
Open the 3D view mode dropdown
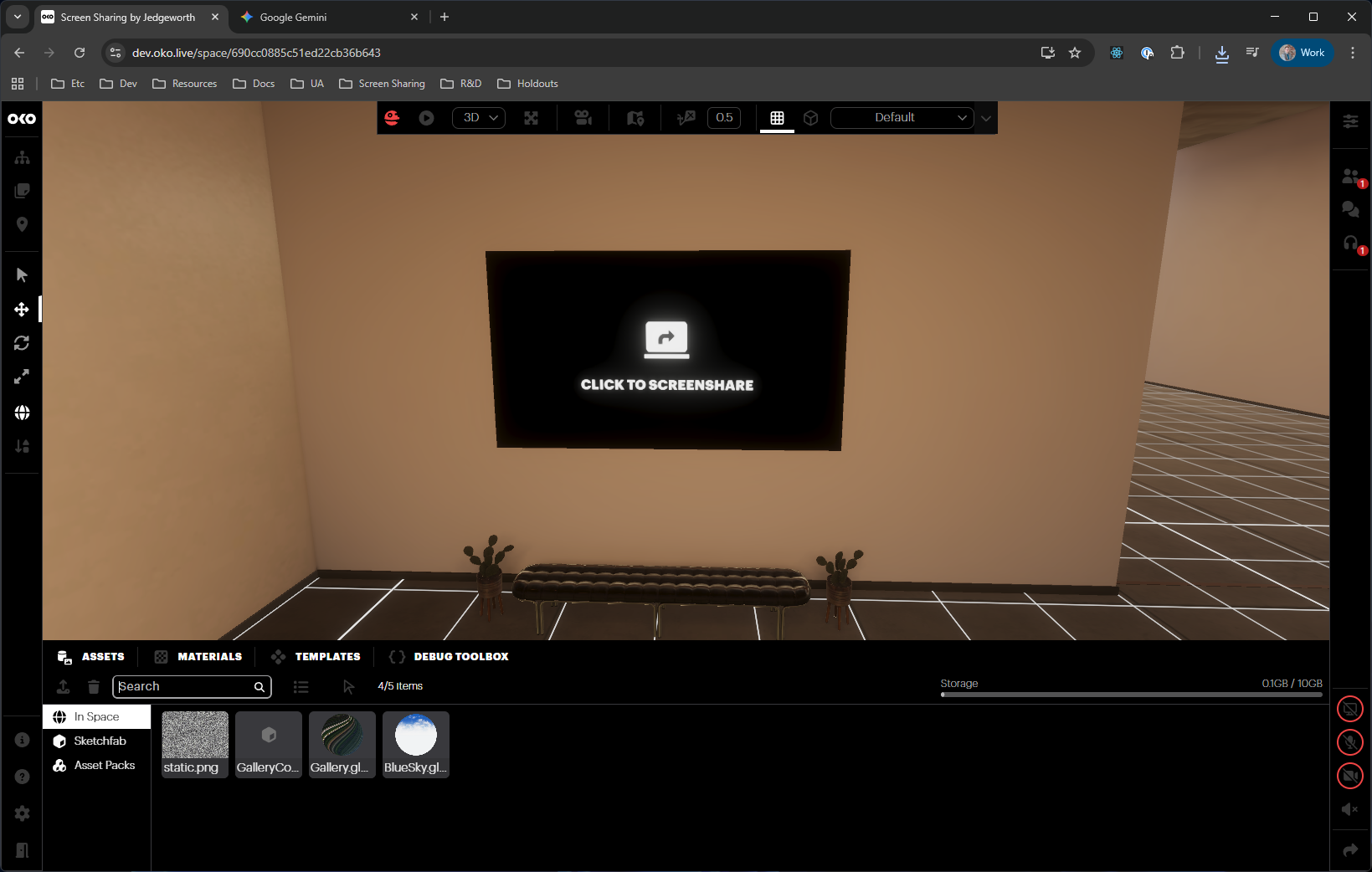tap(479, 118)
